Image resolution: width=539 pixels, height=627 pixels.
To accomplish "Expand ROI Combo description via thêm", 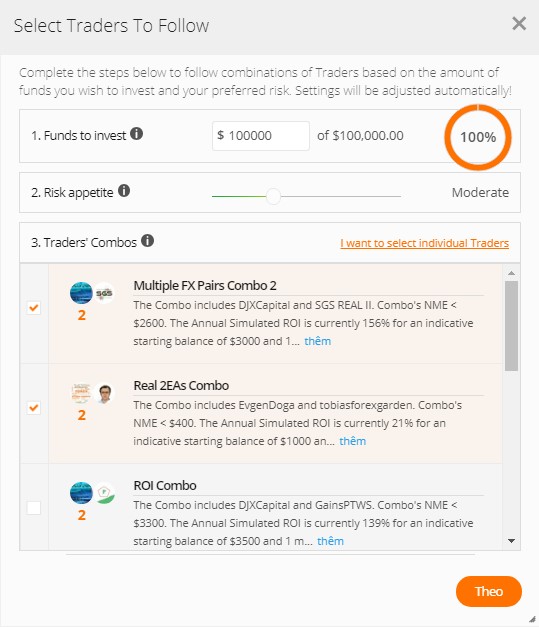I will coord(330,541).
